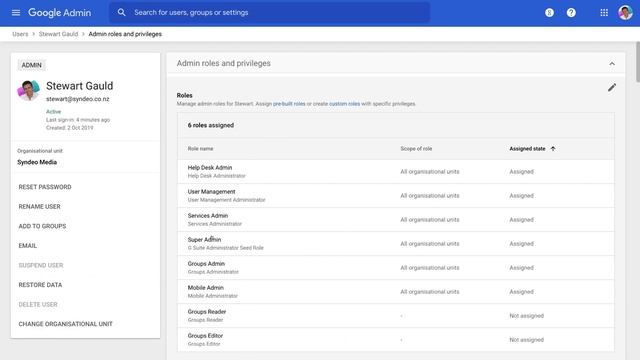
Task: Click the ADMIN badge label
Action: click(x=31, y=65)
